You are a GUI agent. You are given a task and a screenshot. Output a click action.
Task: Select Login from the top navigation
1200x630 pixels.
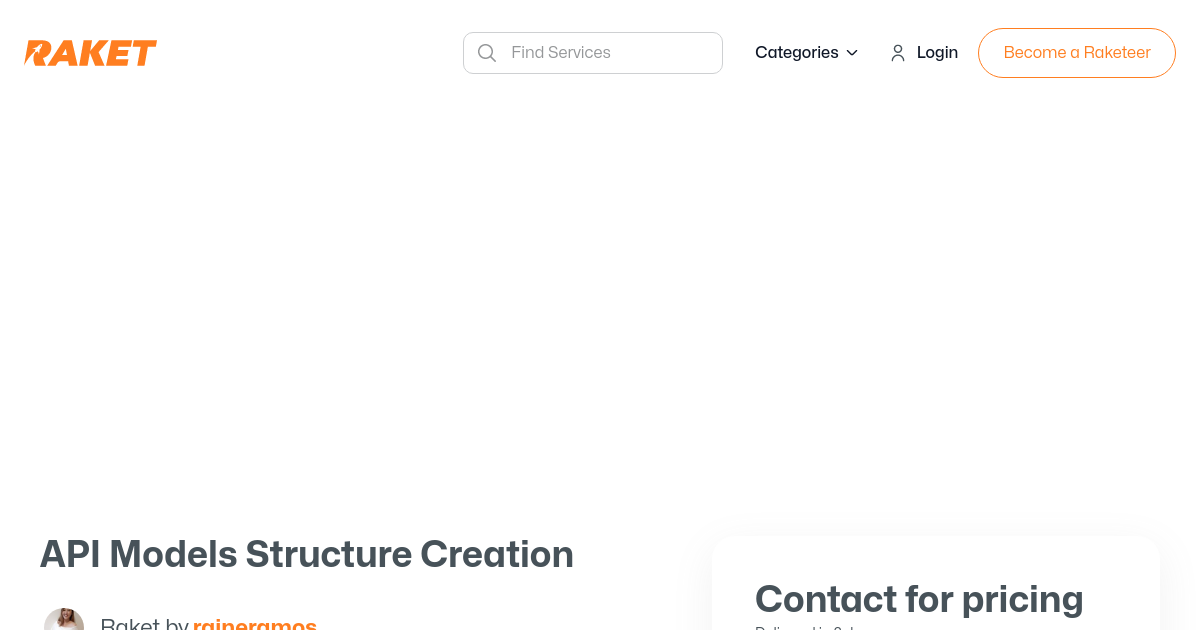[x=937, y=52]
